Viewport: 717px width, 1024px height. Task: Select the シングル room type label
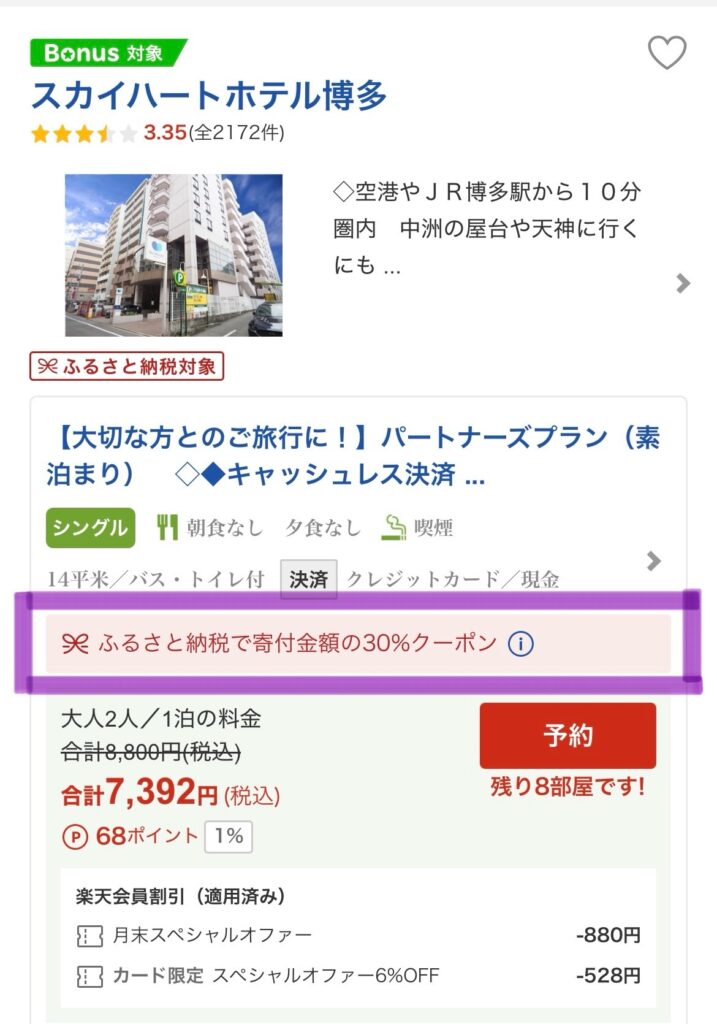point(90,528)
